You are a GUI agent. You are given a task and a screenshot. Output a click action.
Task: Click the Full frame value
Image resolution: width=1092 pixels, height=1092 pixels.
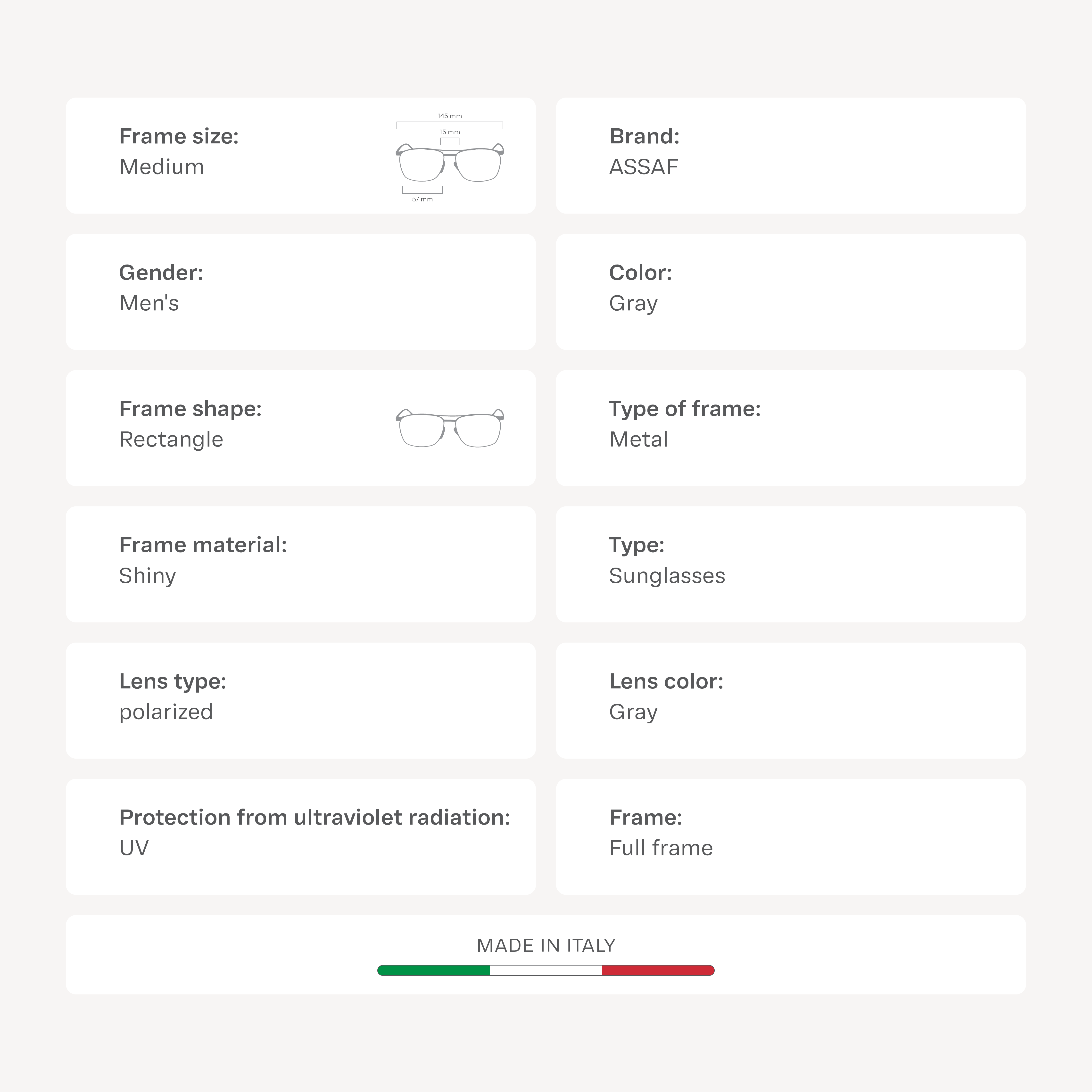pos(661,848)
